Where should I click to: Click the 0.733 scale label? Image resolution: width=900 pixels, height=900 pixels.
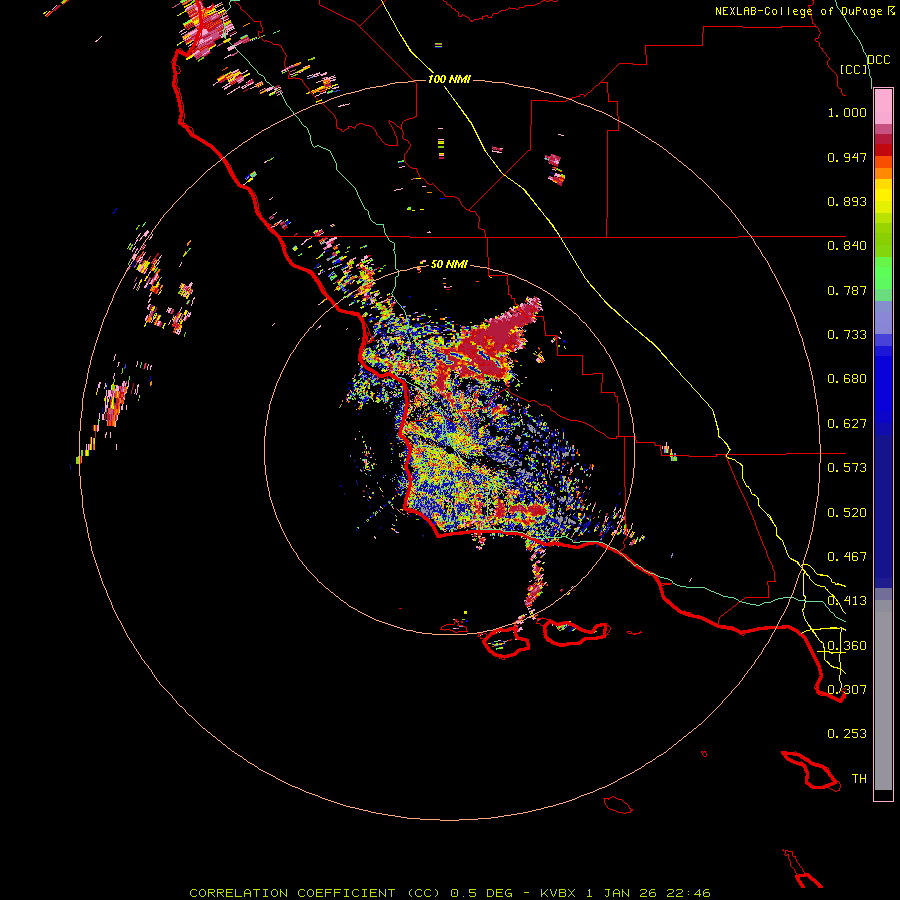[847, 335]
